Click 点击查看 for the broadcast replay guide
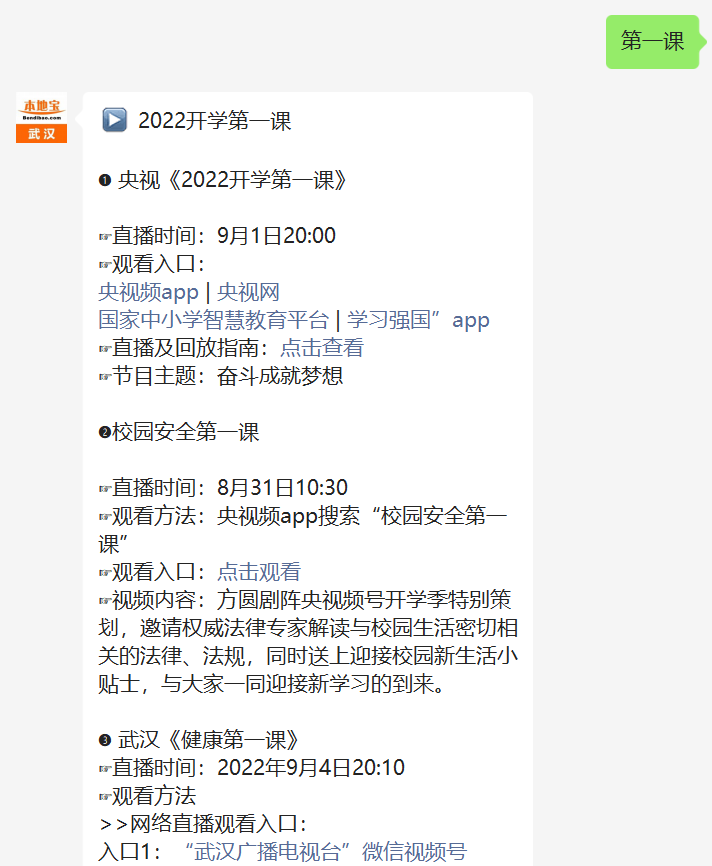 point(322,348)
